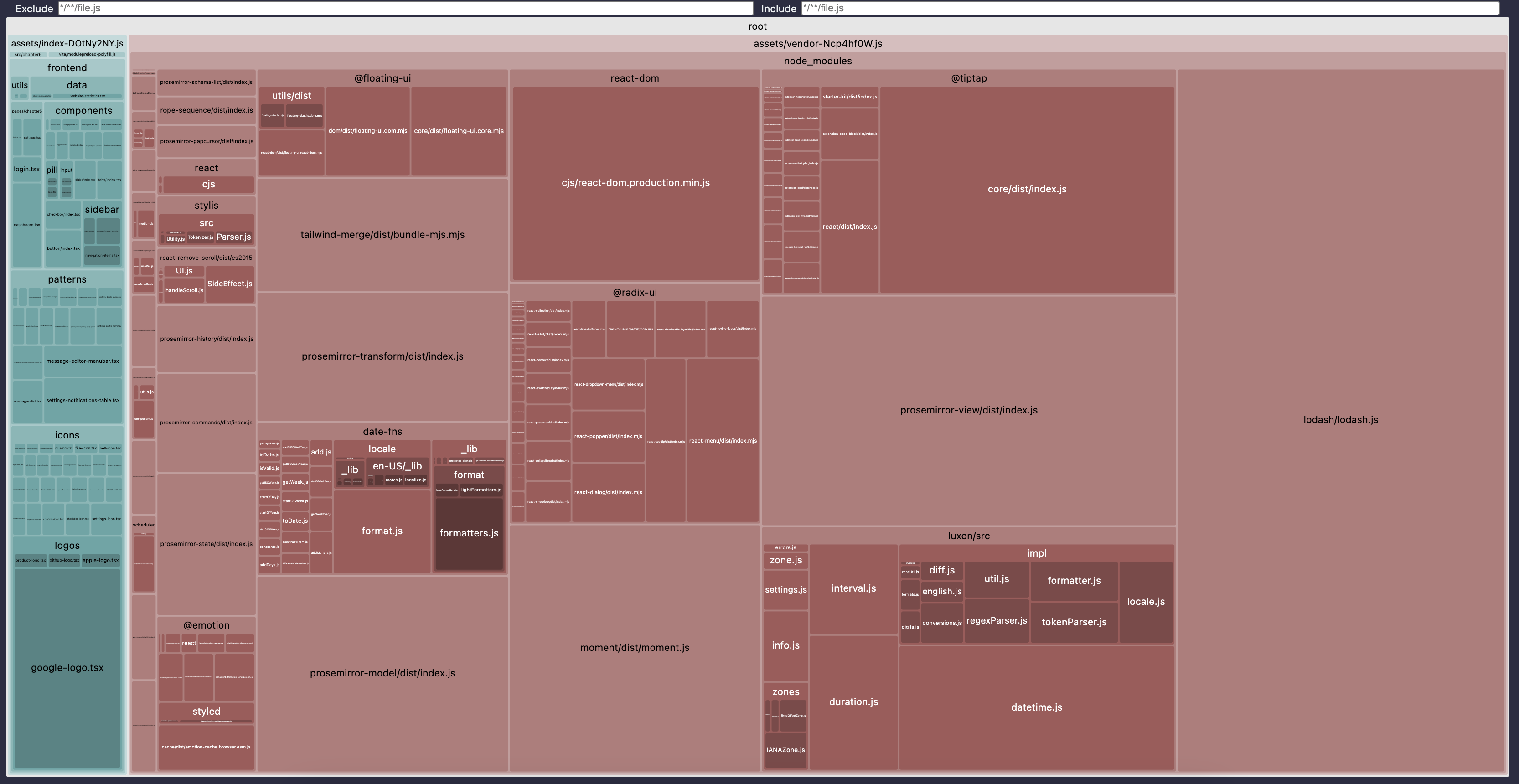Screen dimensions: 1519x784
Task: Select the core/dist/index.js tiptap block
Action: coord(1027,189)
